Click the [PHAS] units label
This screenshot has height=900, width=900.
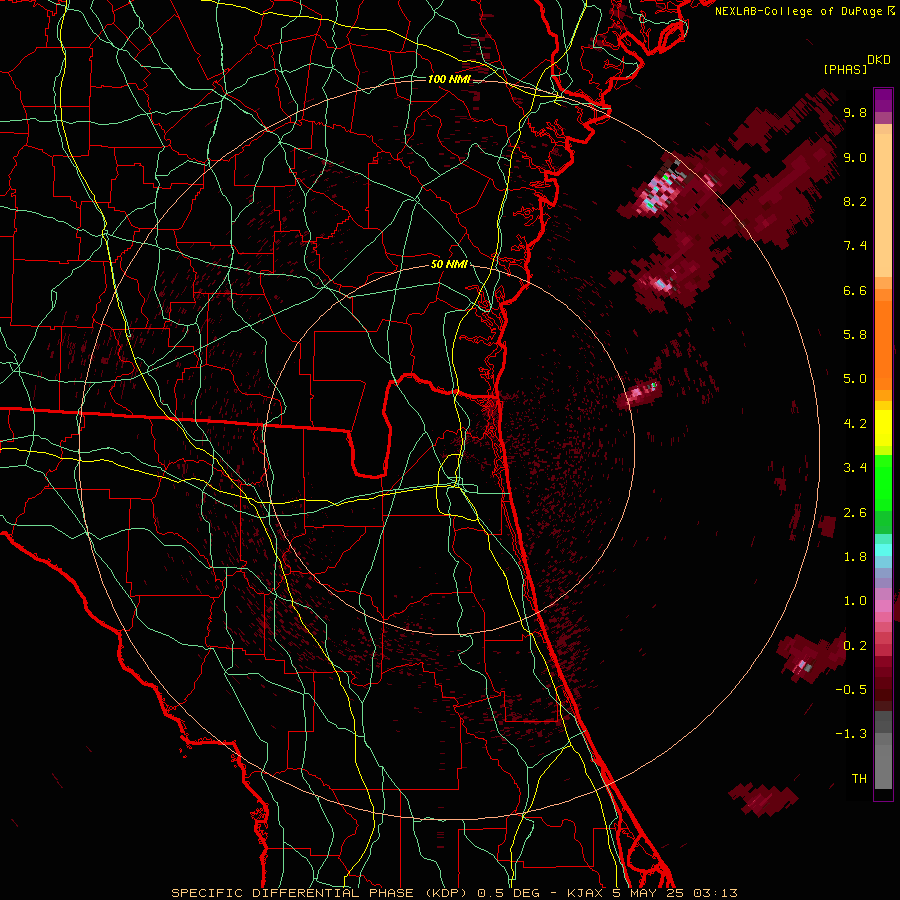[845, 69]
